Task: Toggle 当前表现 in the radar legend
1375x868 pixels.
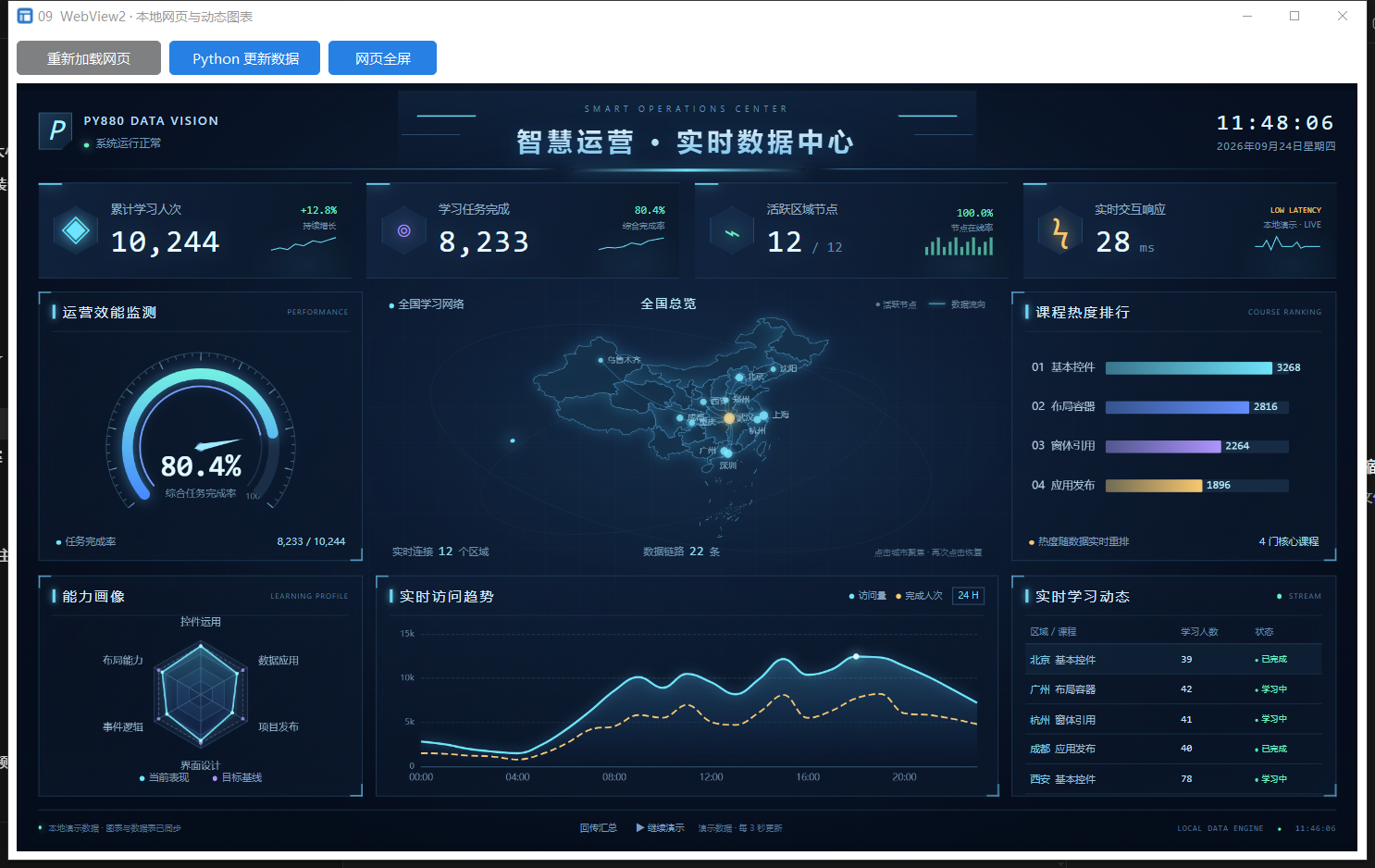Action: (164, 777)
